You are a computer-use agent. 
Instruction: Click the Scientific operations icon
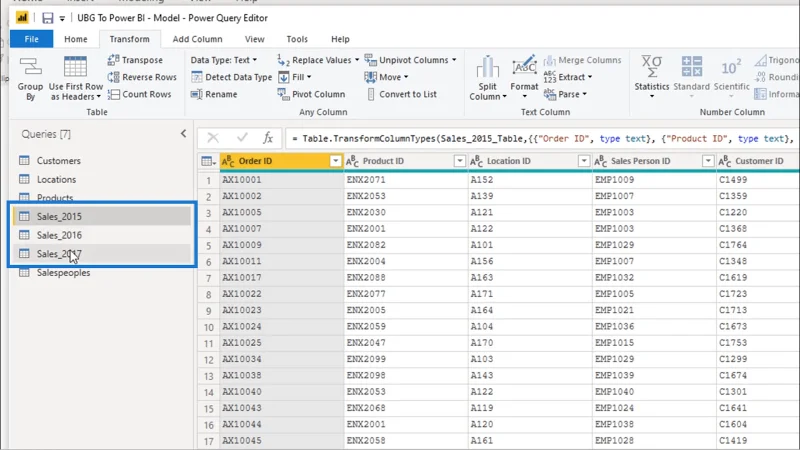click(731, 67)
